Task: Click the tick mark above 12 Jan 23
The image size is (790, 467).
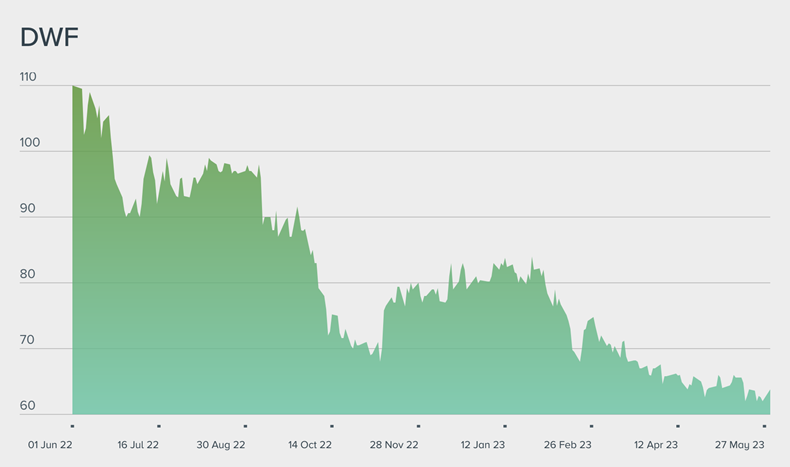Action: tap(504, 425)
